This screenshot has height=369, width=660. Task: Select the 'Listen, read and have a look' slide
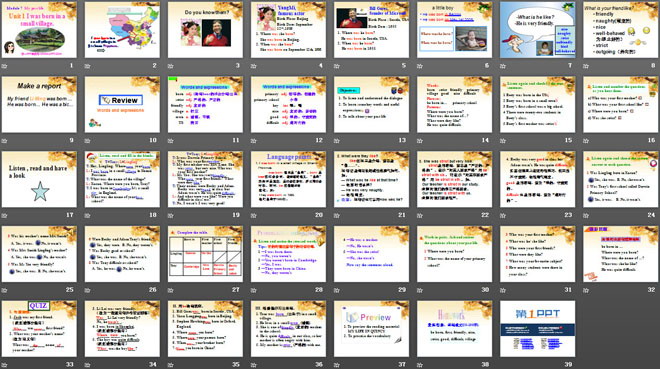(x=39, y=179)
